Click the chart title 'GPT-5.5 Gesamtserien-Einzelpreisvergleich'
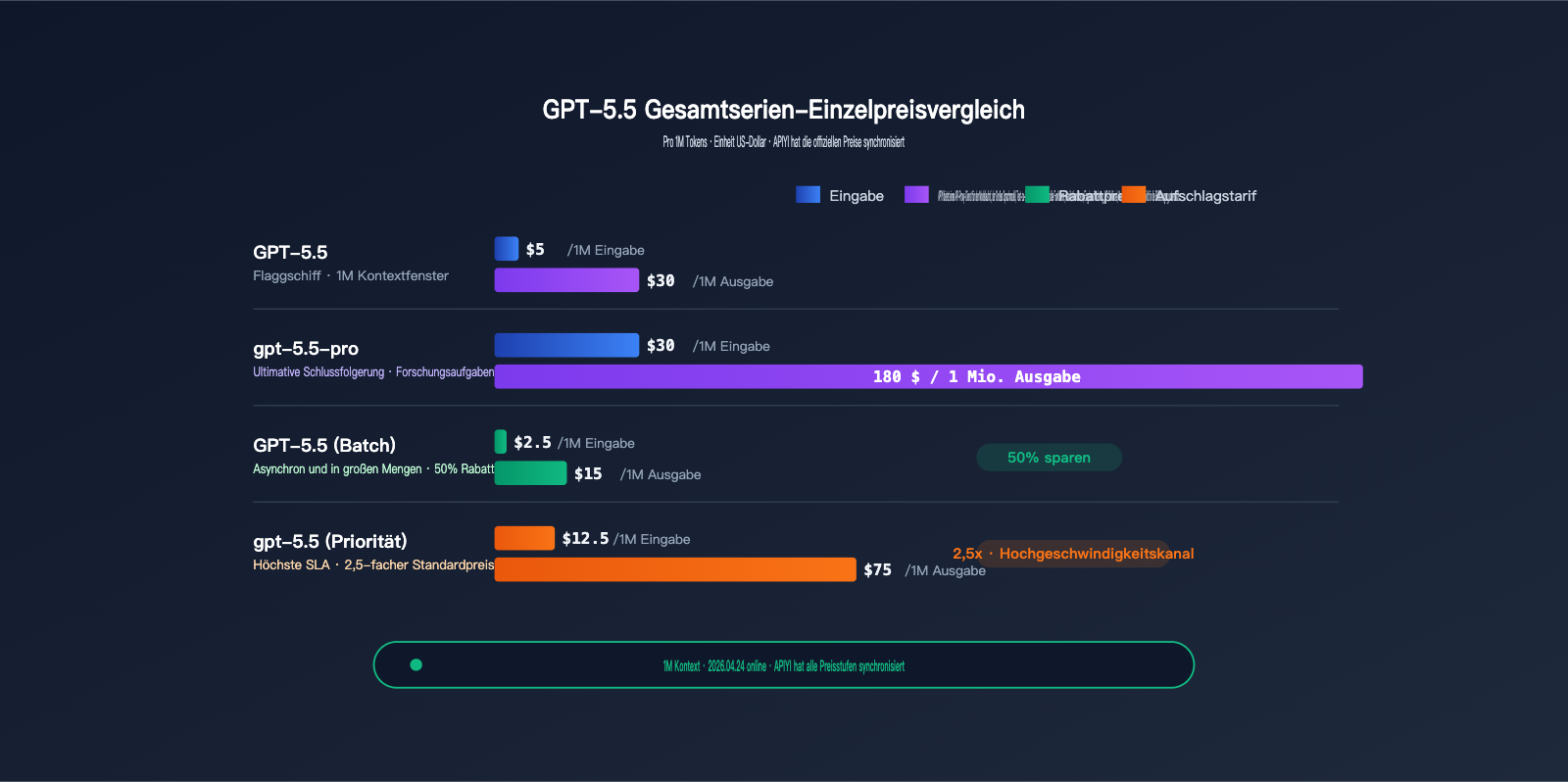This screenshot has width=1568, height=782. [784, 110]
